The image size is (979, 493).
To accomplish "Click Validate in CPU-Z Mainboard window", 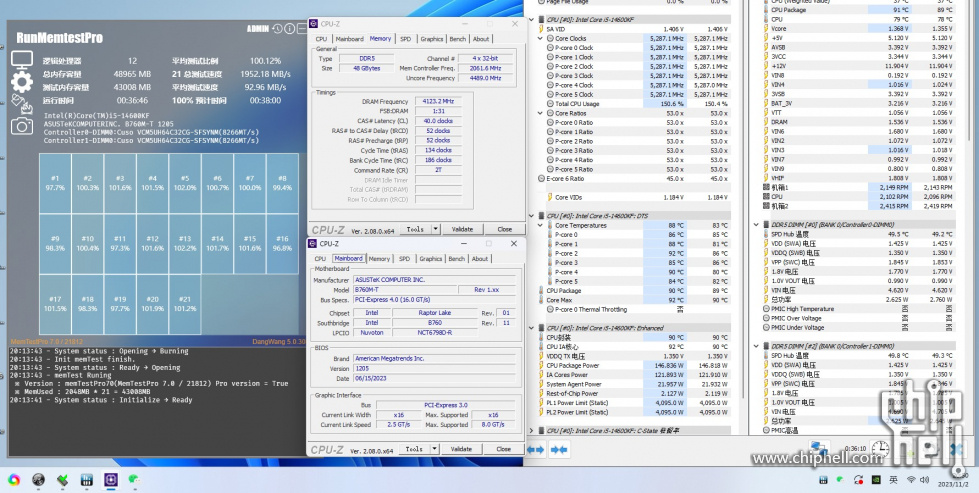I will [461, 449].
